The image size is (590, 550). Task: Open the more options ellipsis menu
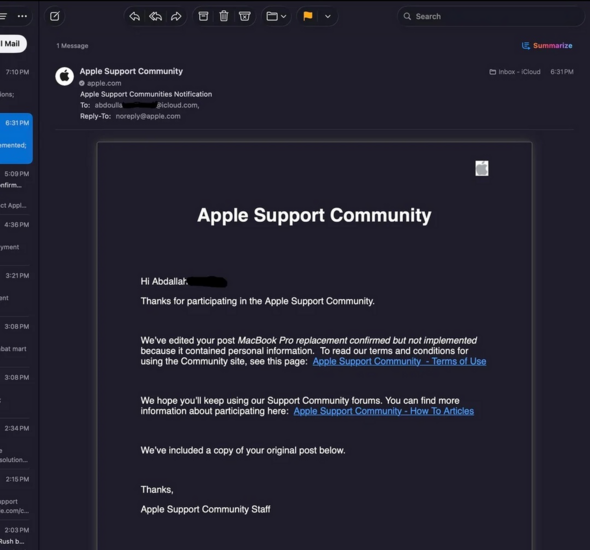22,16
